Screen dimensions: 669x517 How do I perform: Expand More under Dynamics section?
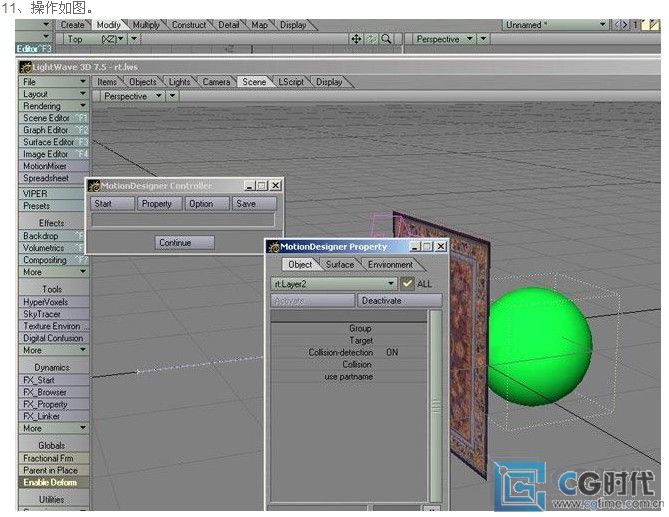54,428
